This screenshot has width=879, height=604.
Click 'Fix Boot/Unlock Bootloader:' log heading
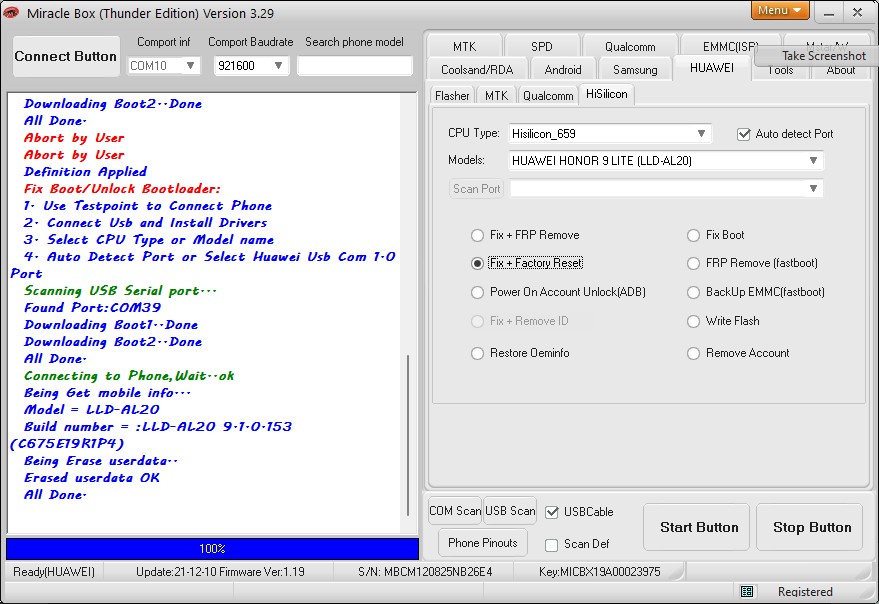(122, 189)
